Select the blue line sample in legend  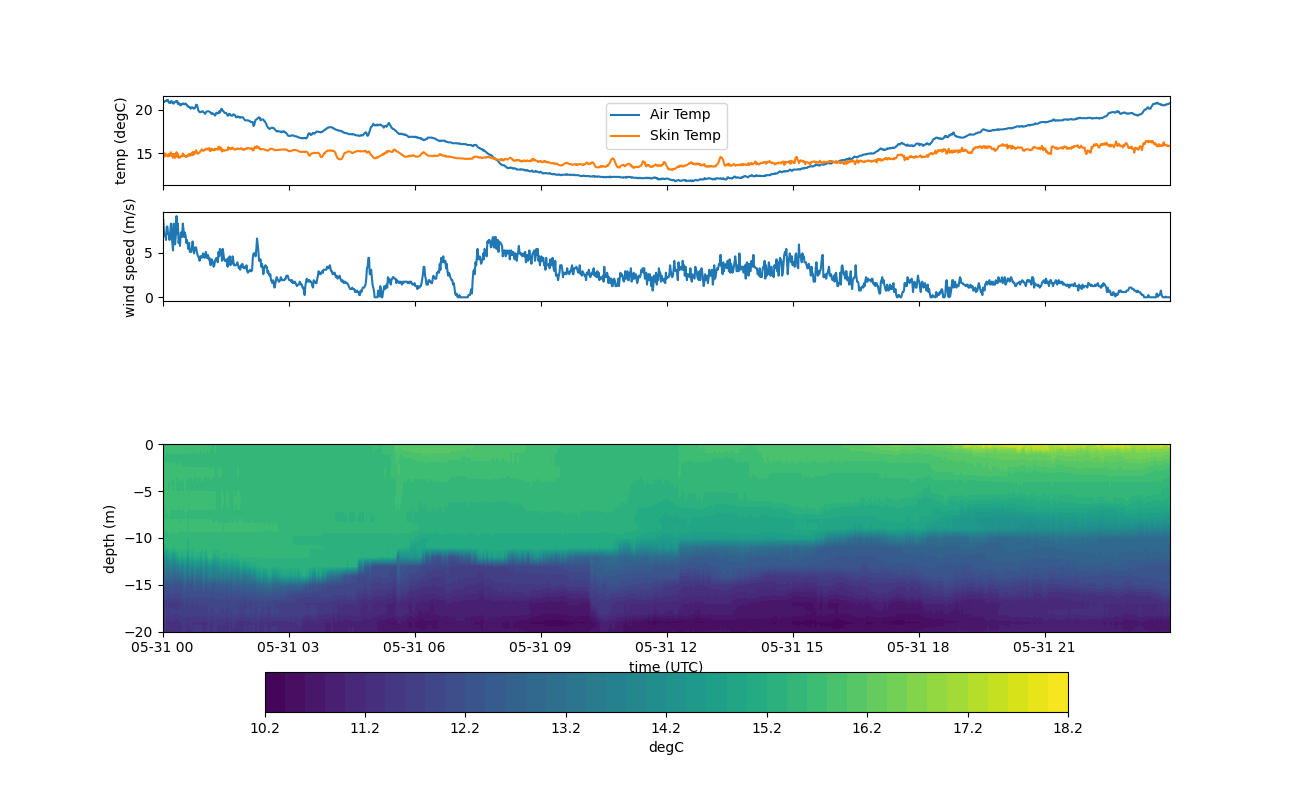click(627, 115)
